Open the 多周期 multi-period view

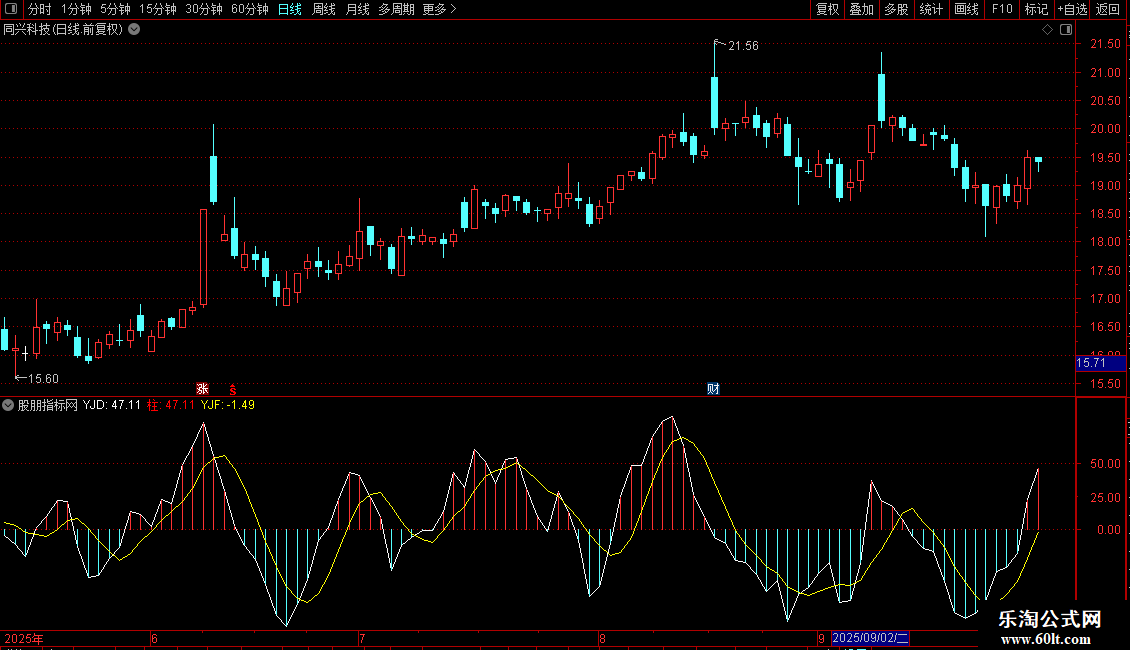tap(396, 9)
